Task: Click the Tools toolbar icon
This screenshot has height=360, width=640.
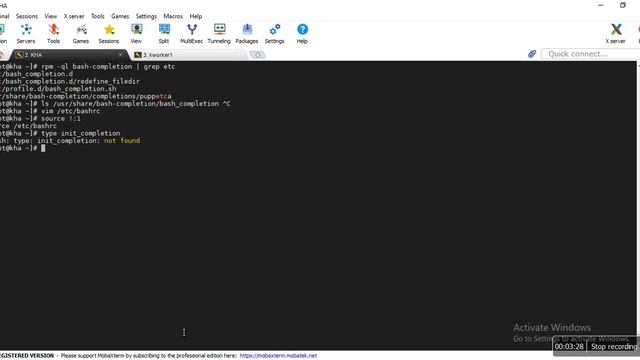Action: click(x=53, y=33)
